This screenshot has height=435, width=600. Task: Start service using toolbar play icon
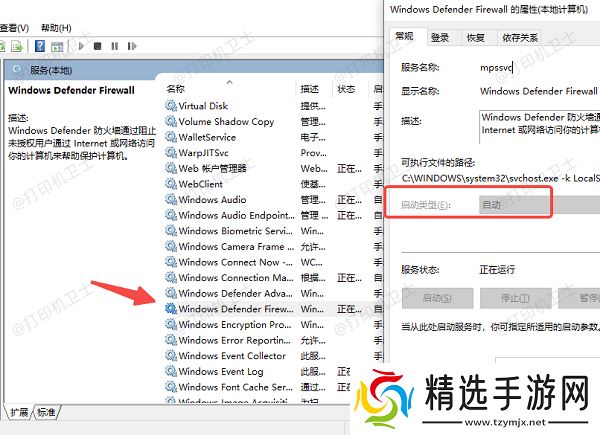point(81,46)
